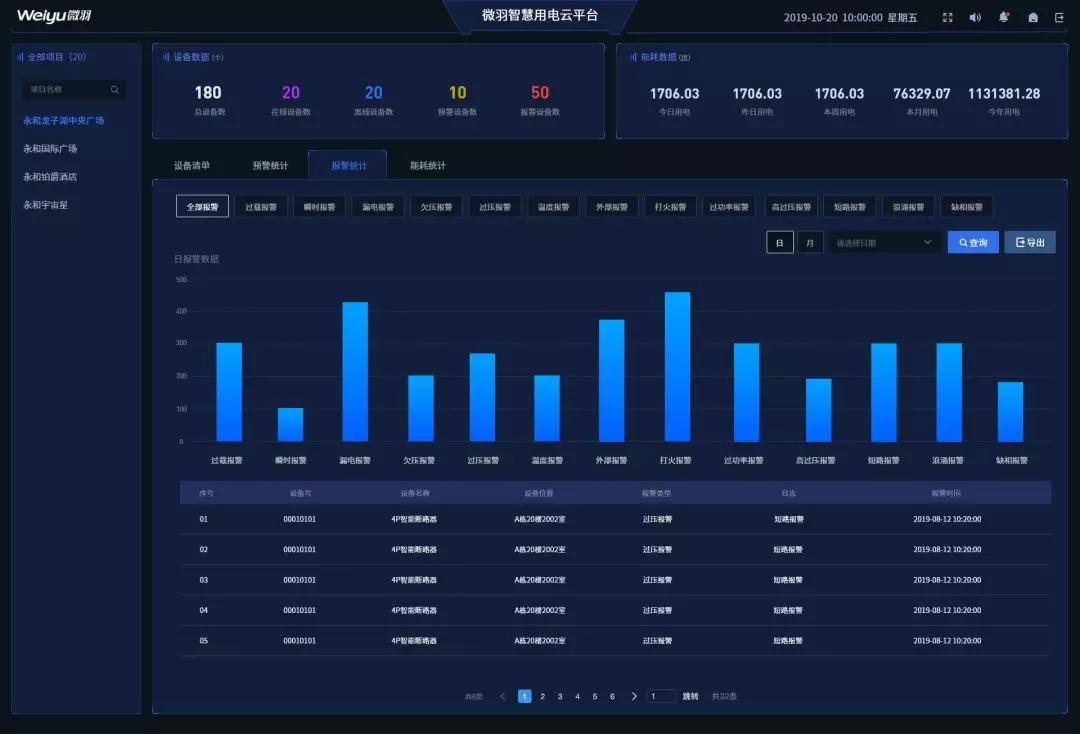Screen dimensions: 1080x734
Task: Toggle the 全部报警 filter
Action: pos(202,207)
